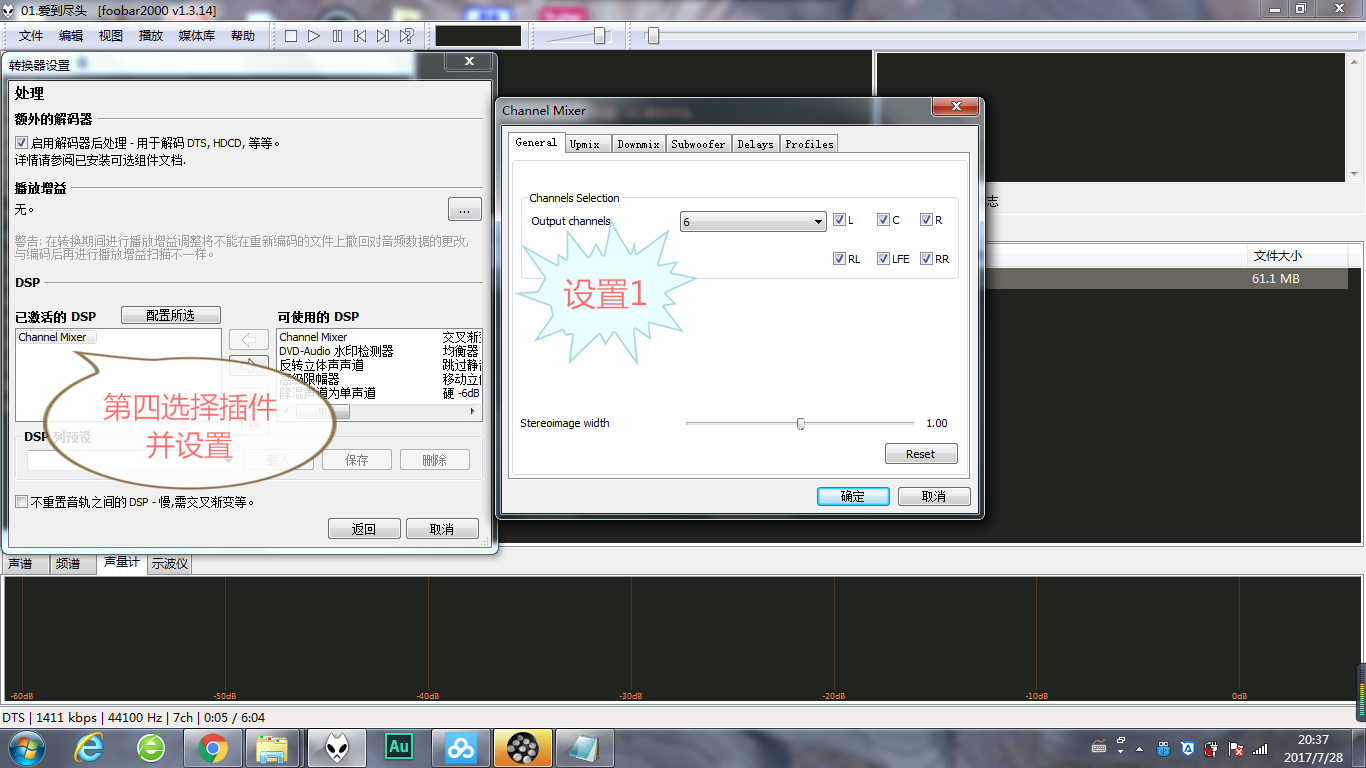This screenshot has height=768, width=1366.
Task: Click the 删除 preset button
Action: (x=435, y=460)
